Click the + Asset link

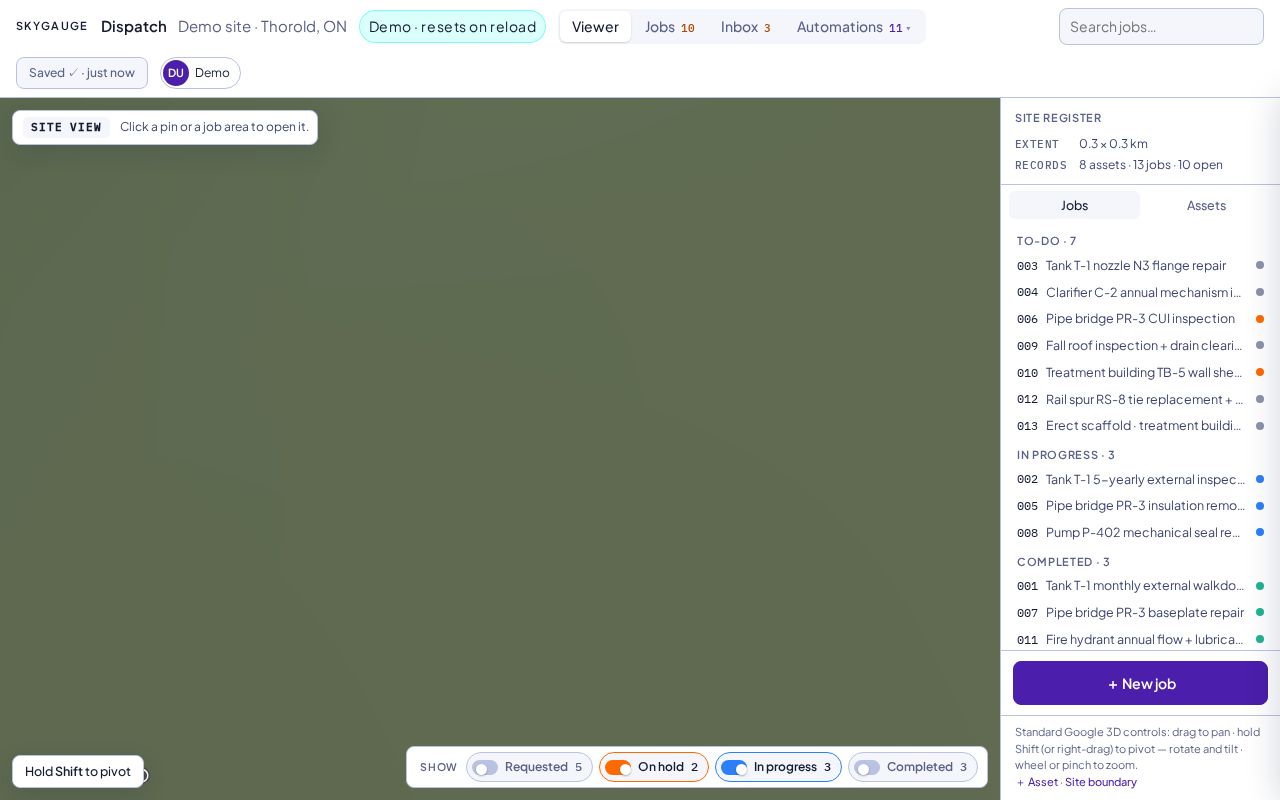[x=1037, y=782]
